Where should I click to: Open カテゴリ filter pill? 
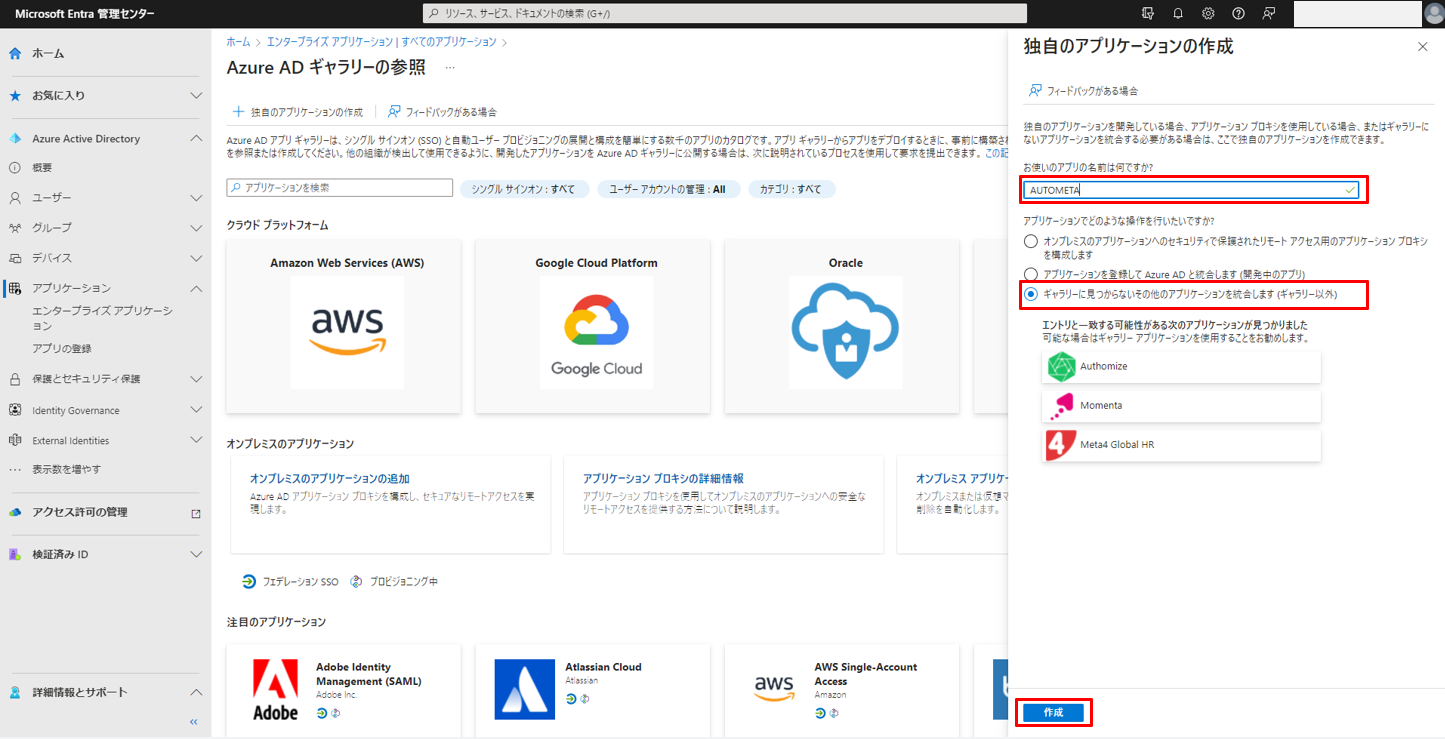(x=790, y=189)
